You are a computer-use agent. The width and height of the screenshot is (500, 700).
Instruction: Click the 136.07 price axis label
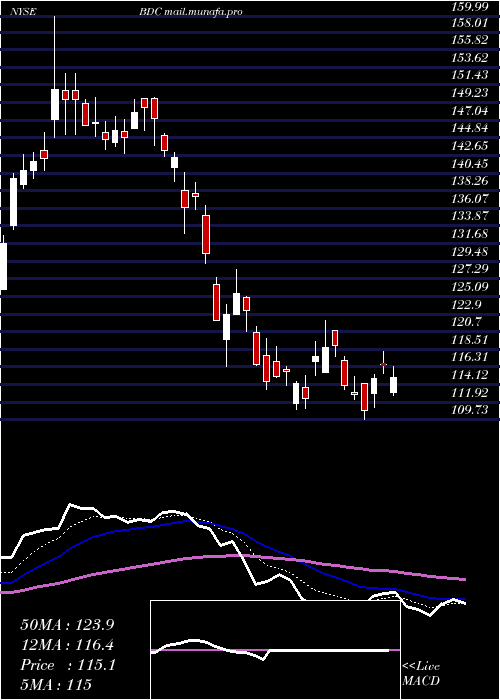[468, 199]
